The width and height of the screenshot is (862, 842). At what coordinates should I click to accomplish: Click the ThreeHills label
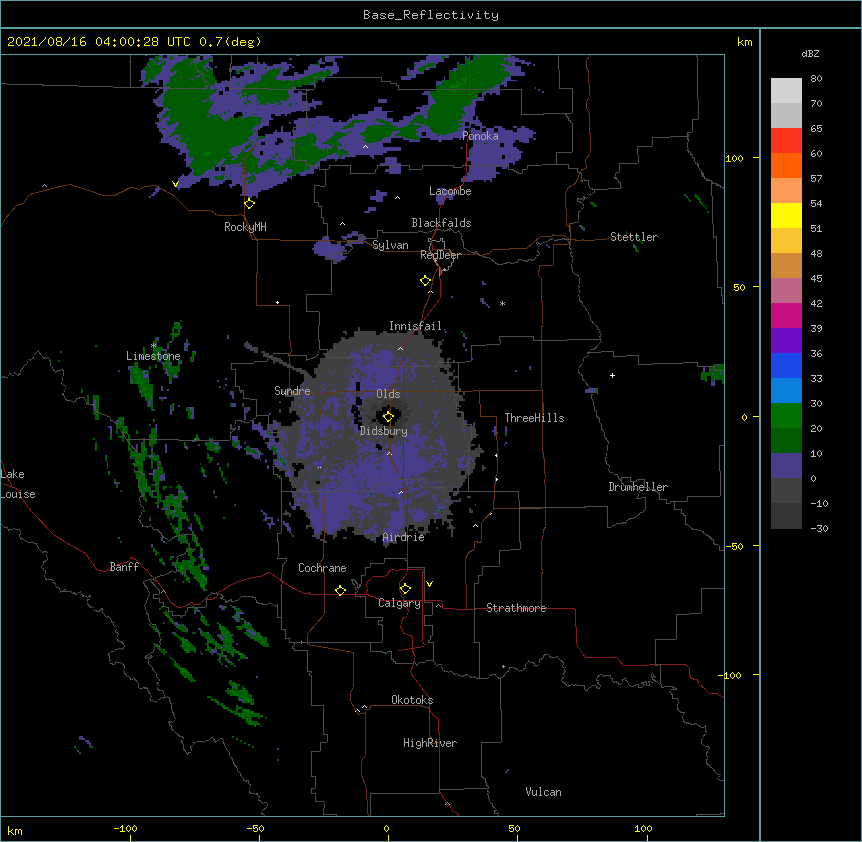tap(534, 418)
